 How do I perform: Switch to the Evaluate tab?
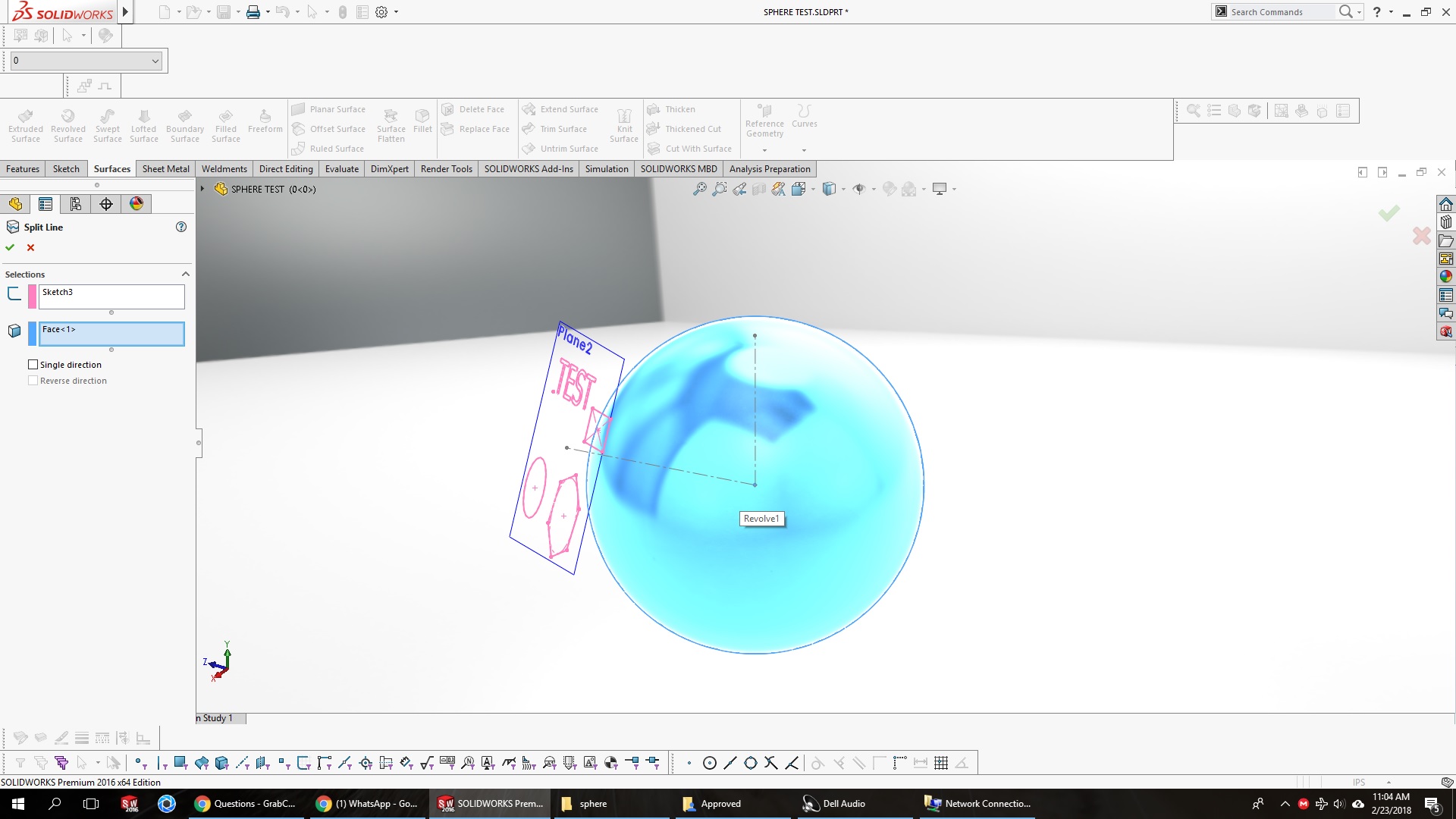pos(341,169)
